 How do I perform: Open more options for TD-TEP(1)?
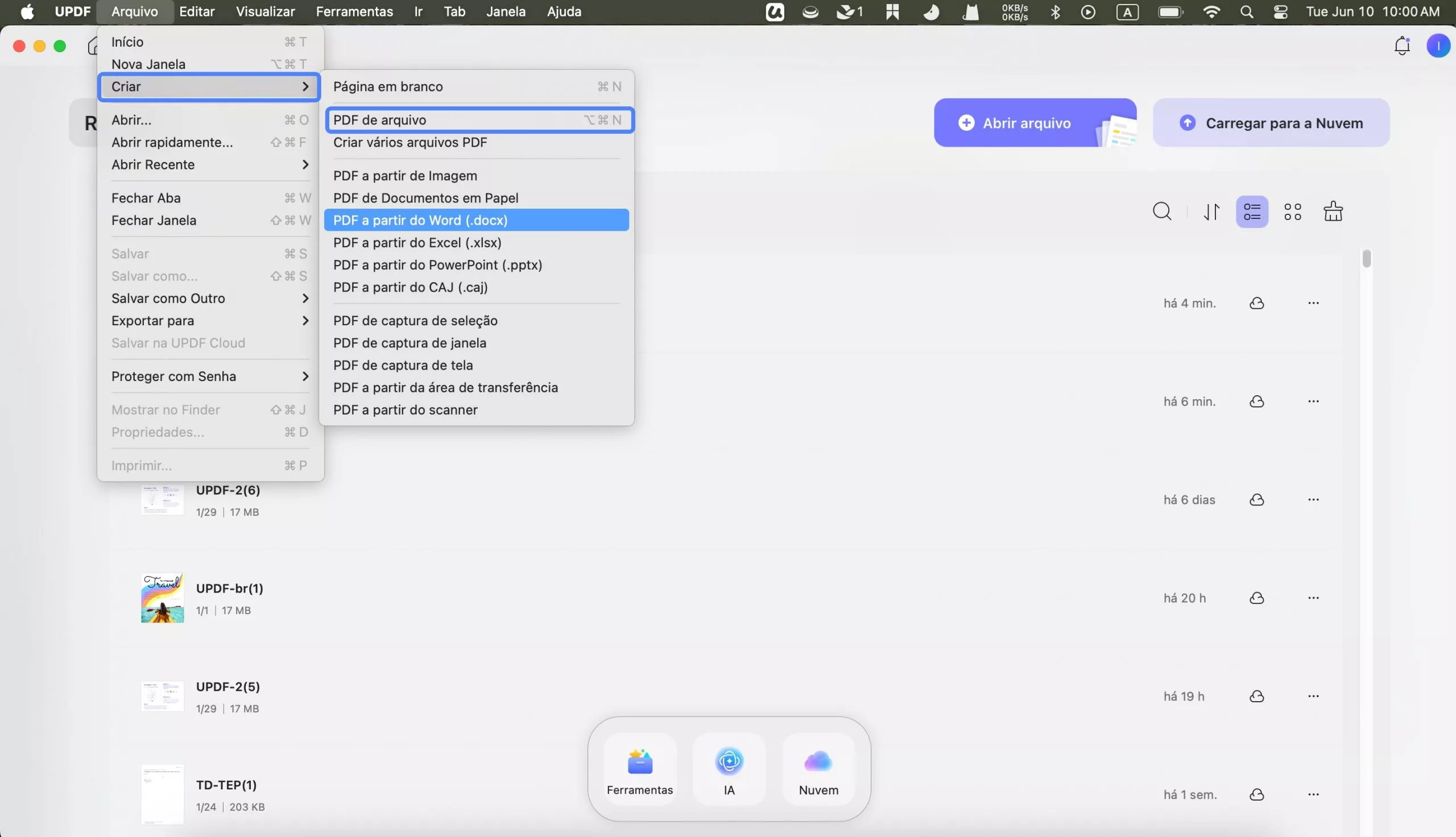click(1313, 794)
